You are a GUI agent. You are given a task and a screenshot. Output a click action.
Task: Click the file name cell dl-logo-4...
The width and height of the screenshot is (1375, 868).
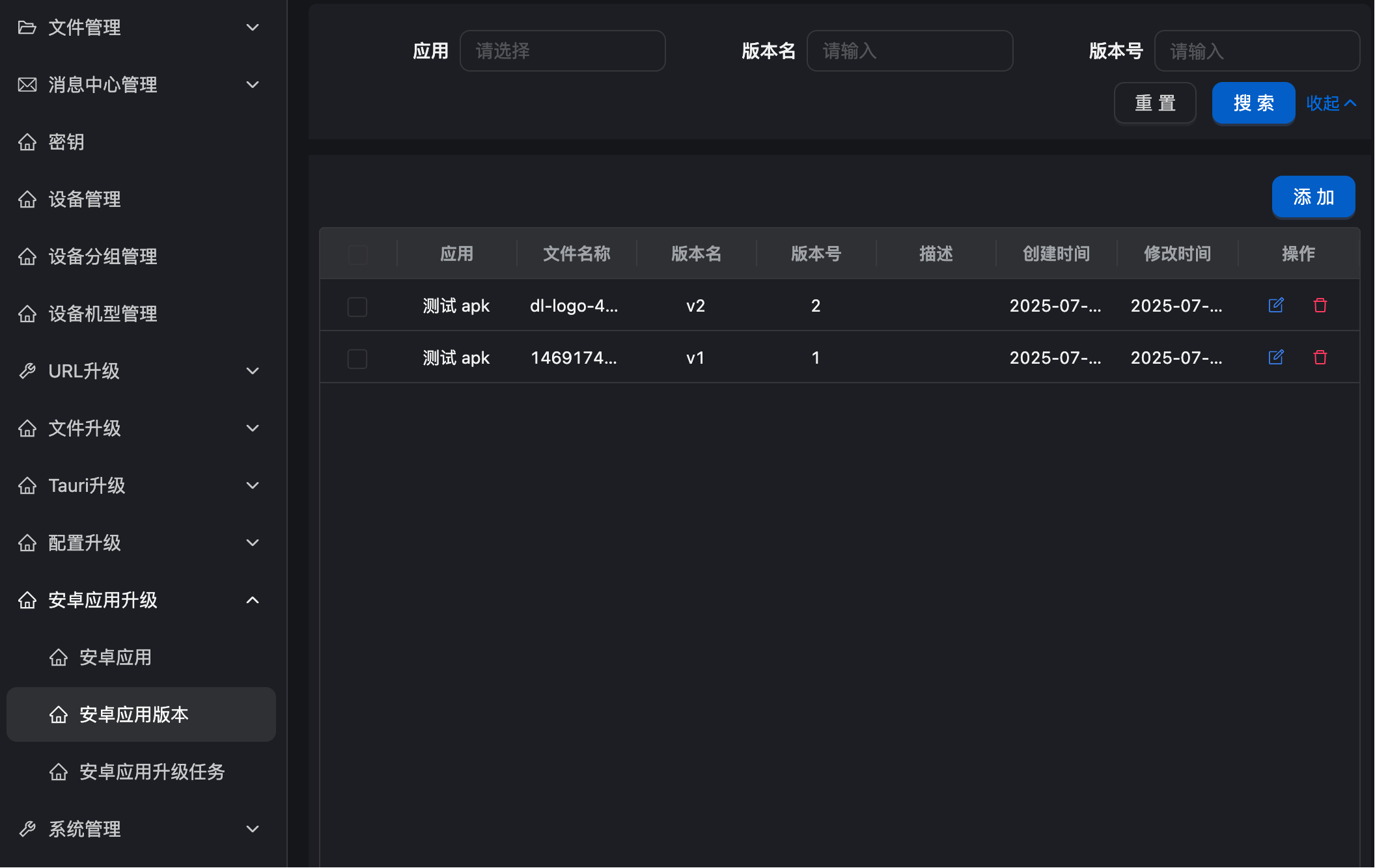pos(574,306)
